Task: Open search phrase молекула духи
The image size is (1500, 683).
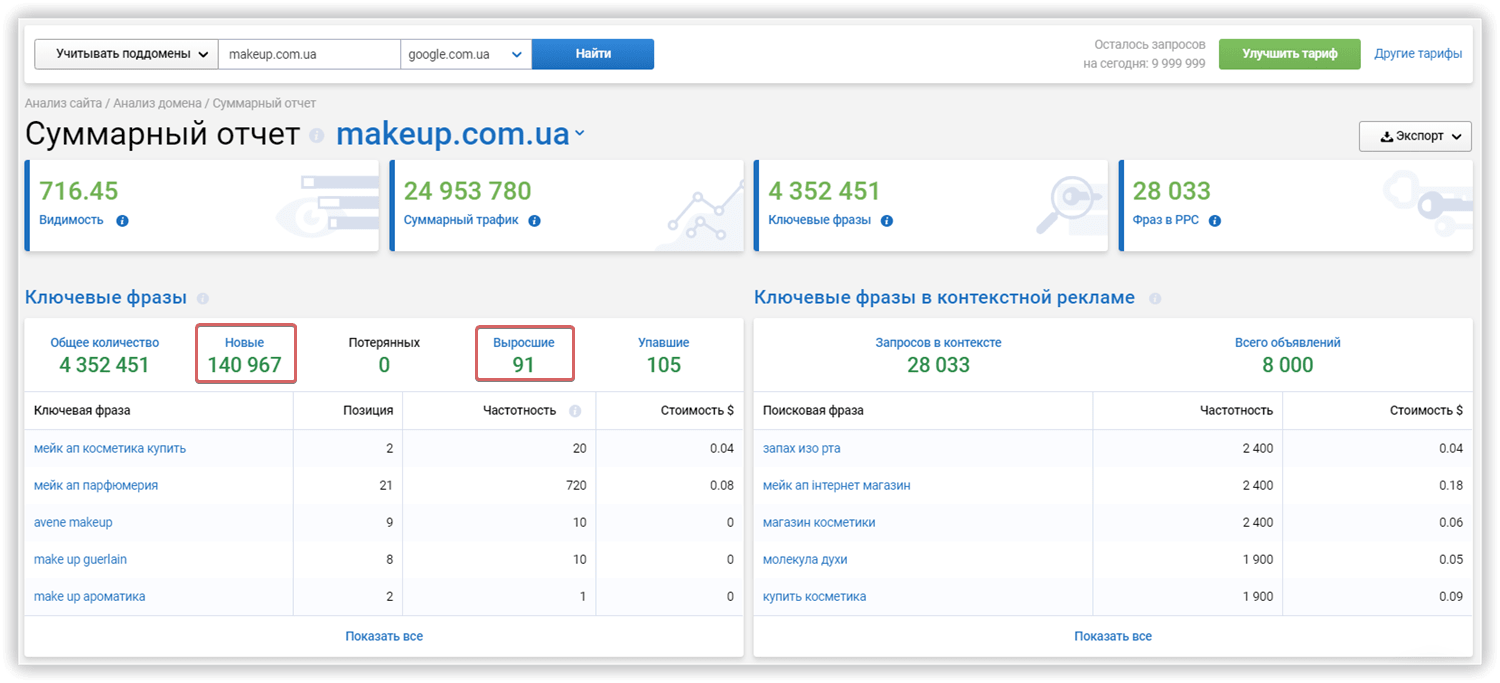Action: pos(805,559)
